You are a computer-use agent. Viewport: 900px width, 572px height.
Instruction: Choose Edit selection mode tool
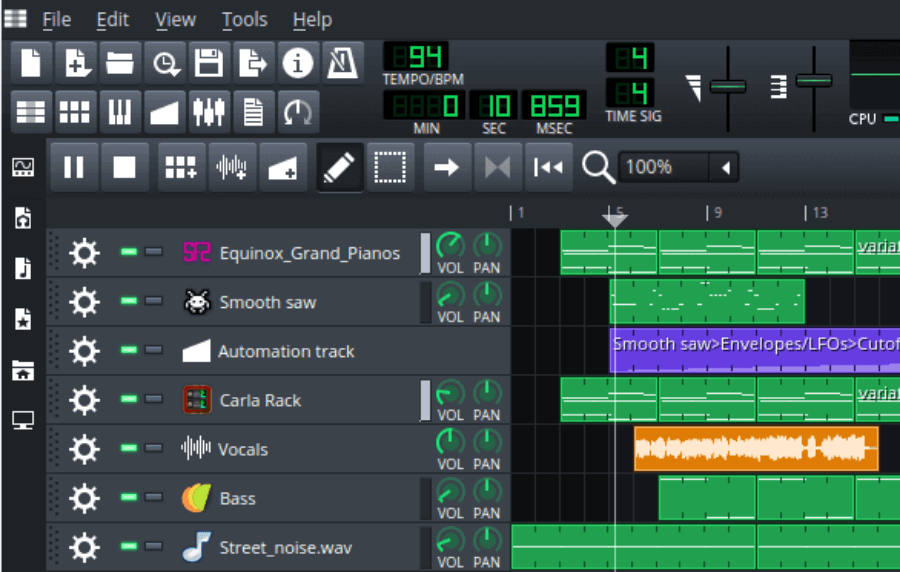[388, 167]
